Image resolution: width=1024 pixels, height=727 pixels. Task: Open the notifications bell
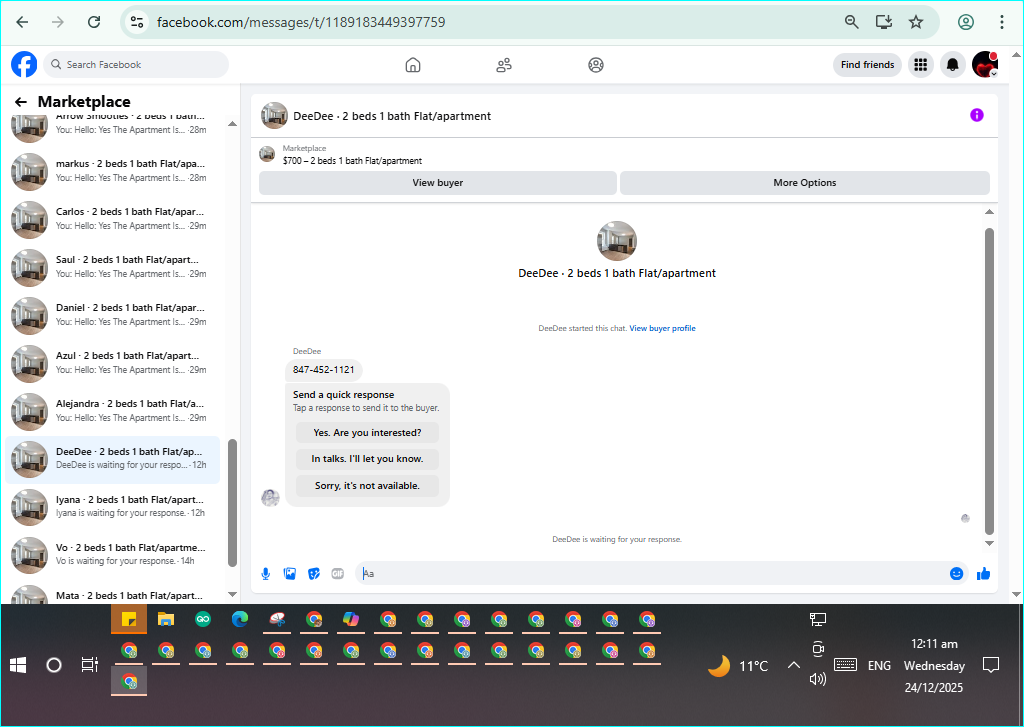pos(953,65)
